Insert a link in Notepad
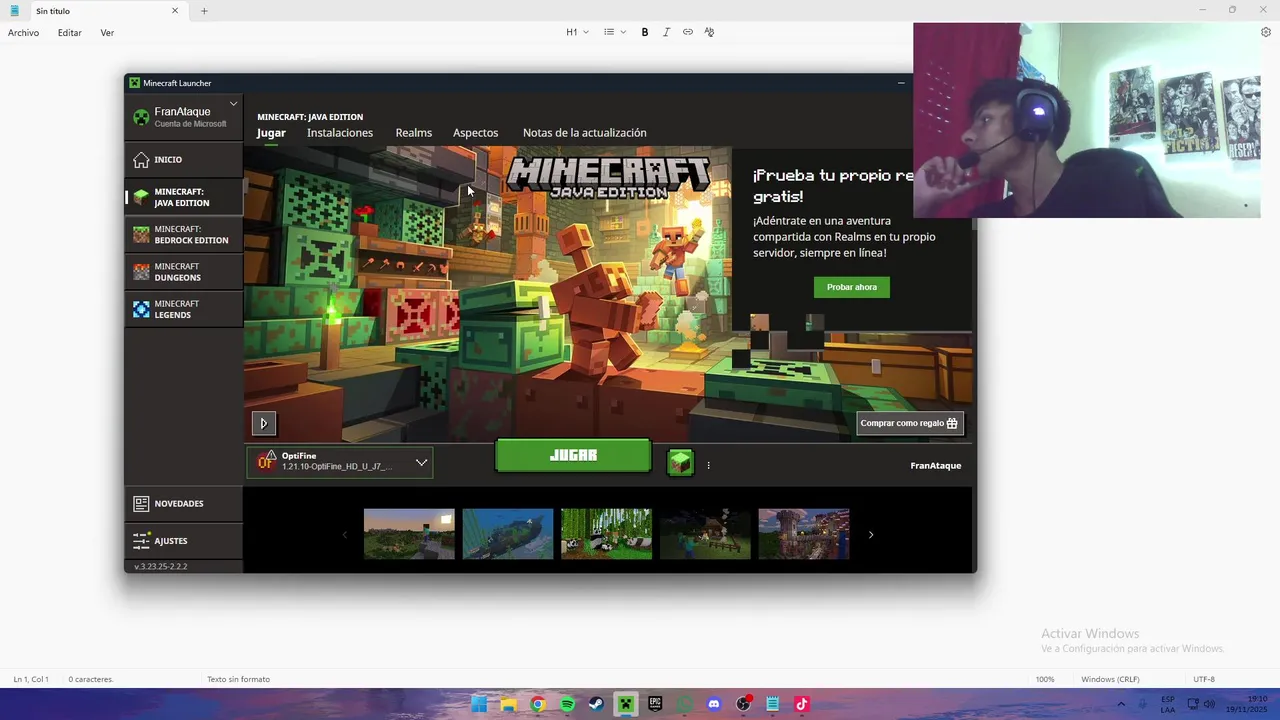Screen dimensions: 1280x720 pyautogui.click(x=688, y=32)
